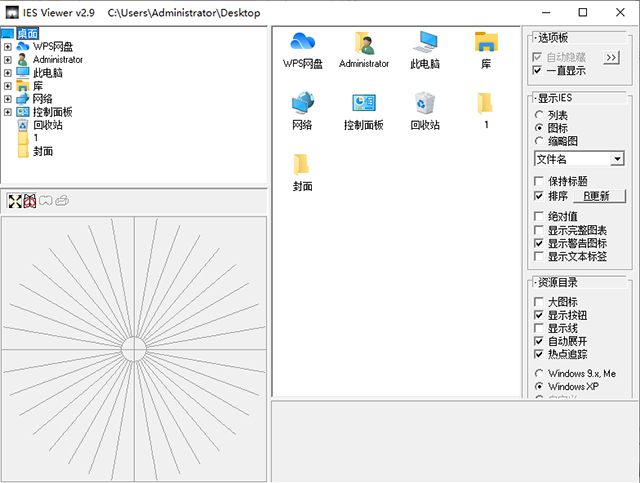Toggle the 显示按钮 checkbox

click(x=539, y=315)
